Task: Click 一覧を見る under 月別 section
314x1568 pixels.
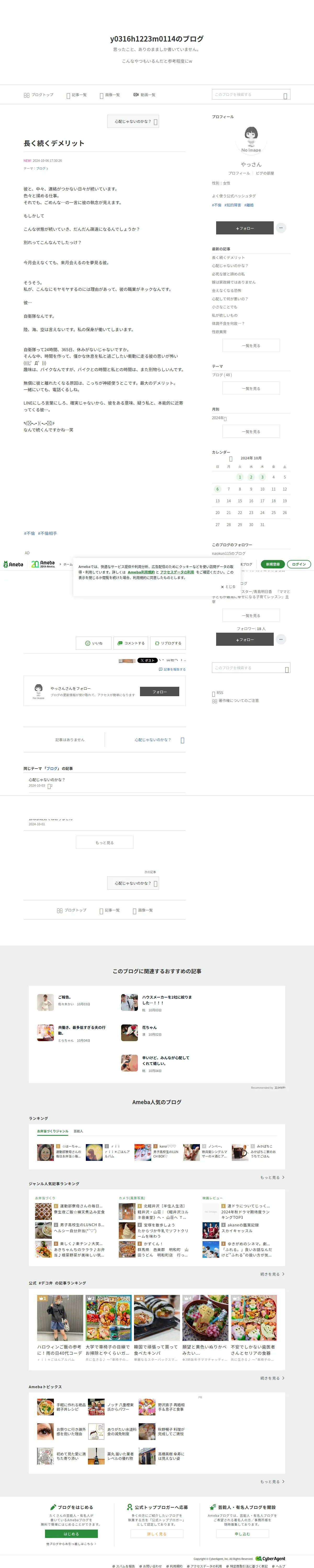Action: 251,431
